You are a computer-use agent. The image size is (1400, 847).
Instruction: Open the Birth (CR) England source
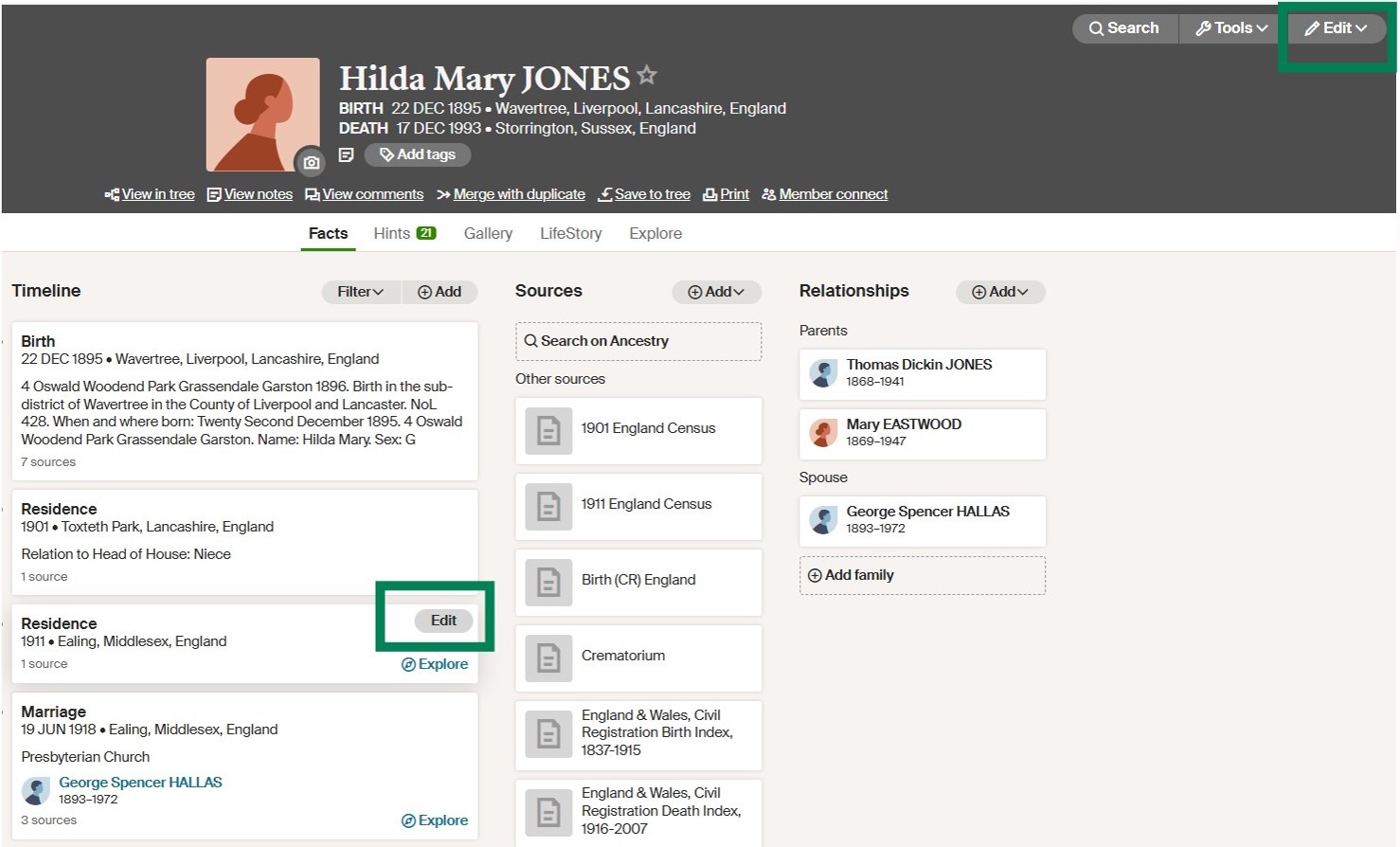coord(637,580)
